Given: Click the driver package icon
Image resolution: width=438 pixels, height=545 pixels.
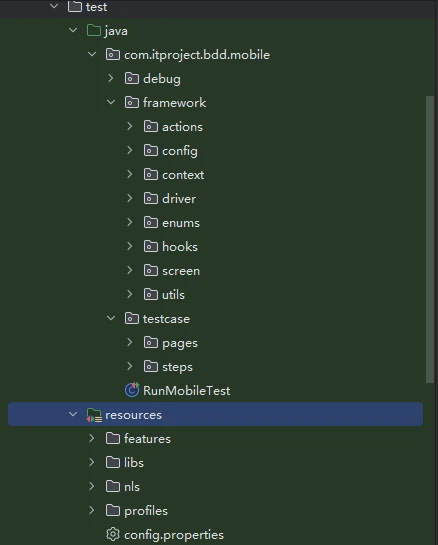Looking at the screenshot, I should (151, 198).
